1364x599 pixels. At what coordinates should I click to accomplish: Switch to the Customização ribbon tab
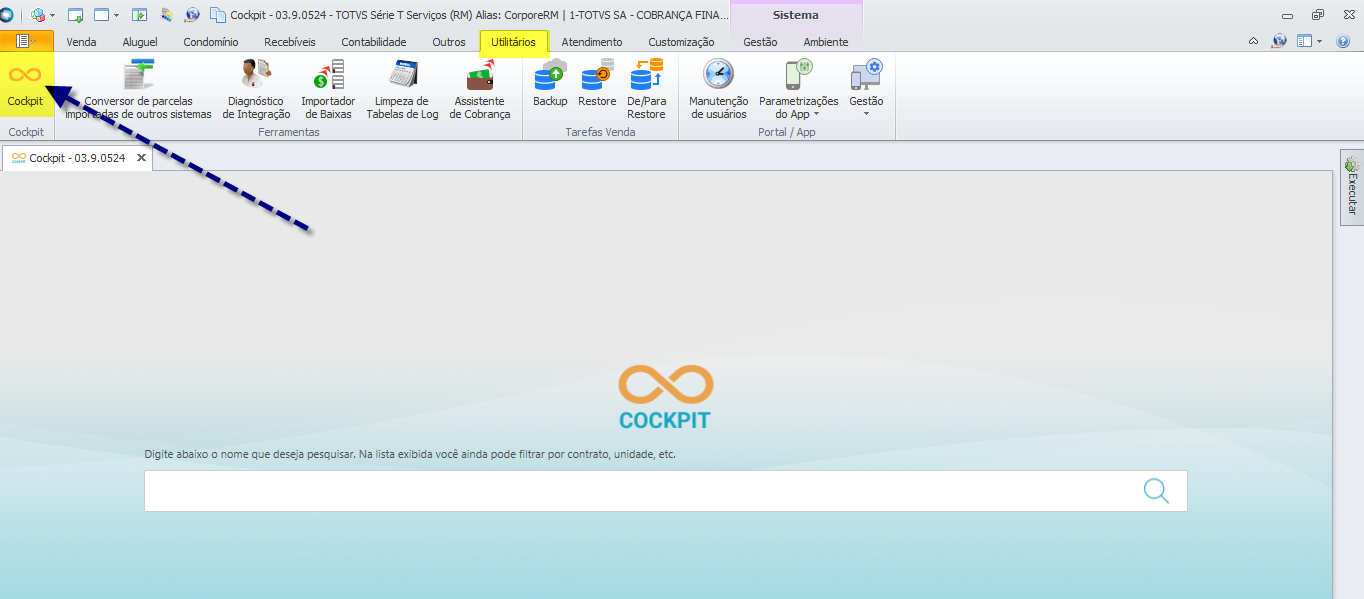(681, 42)
